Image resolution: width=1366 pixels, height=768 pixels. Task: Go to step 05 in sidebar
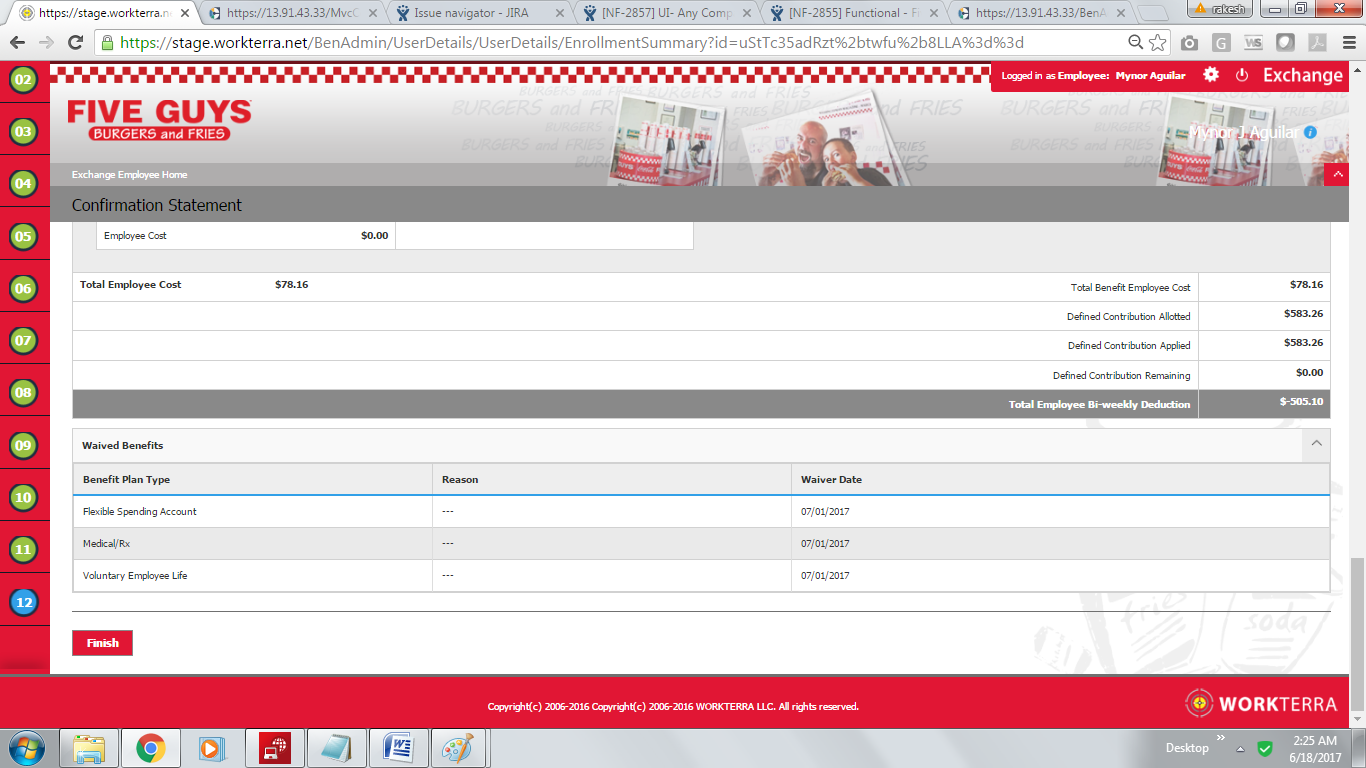23,237
